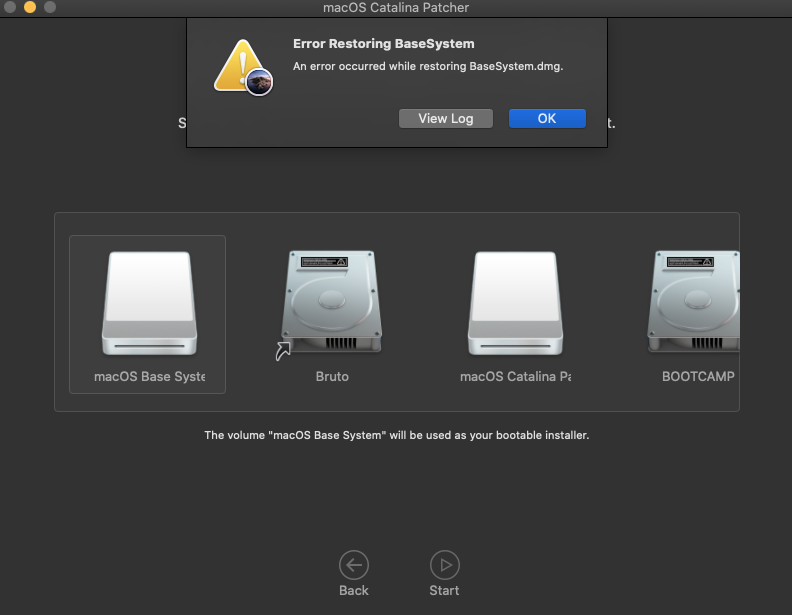Select the BOOTCAMP hard drive icon

click(x=694, y=301)
